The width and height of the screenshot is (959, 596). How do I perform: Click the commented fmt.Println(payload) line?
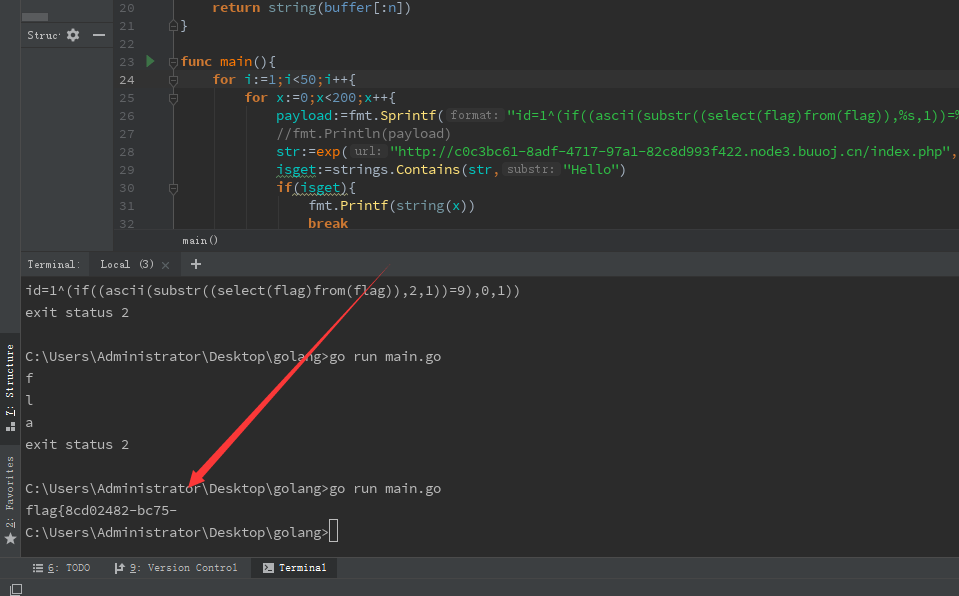(x=363, y=133)
